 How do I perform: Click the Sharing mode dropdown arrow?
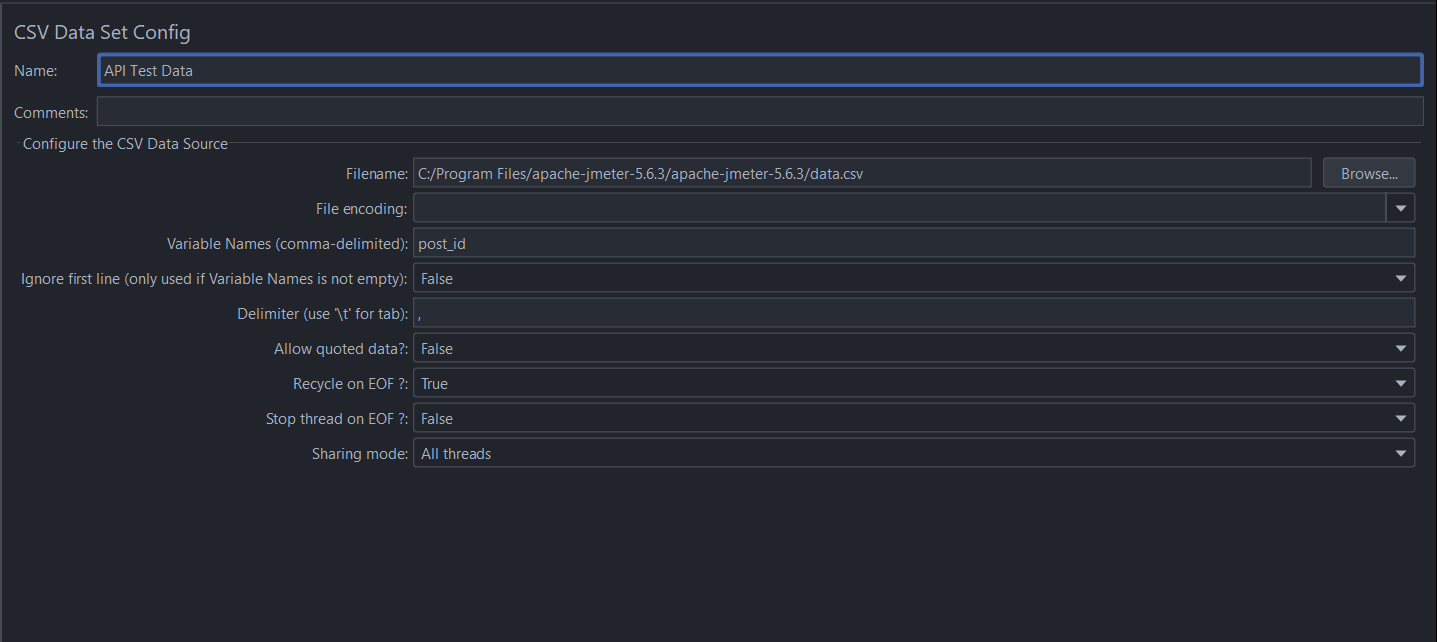tap(1401, 452)
